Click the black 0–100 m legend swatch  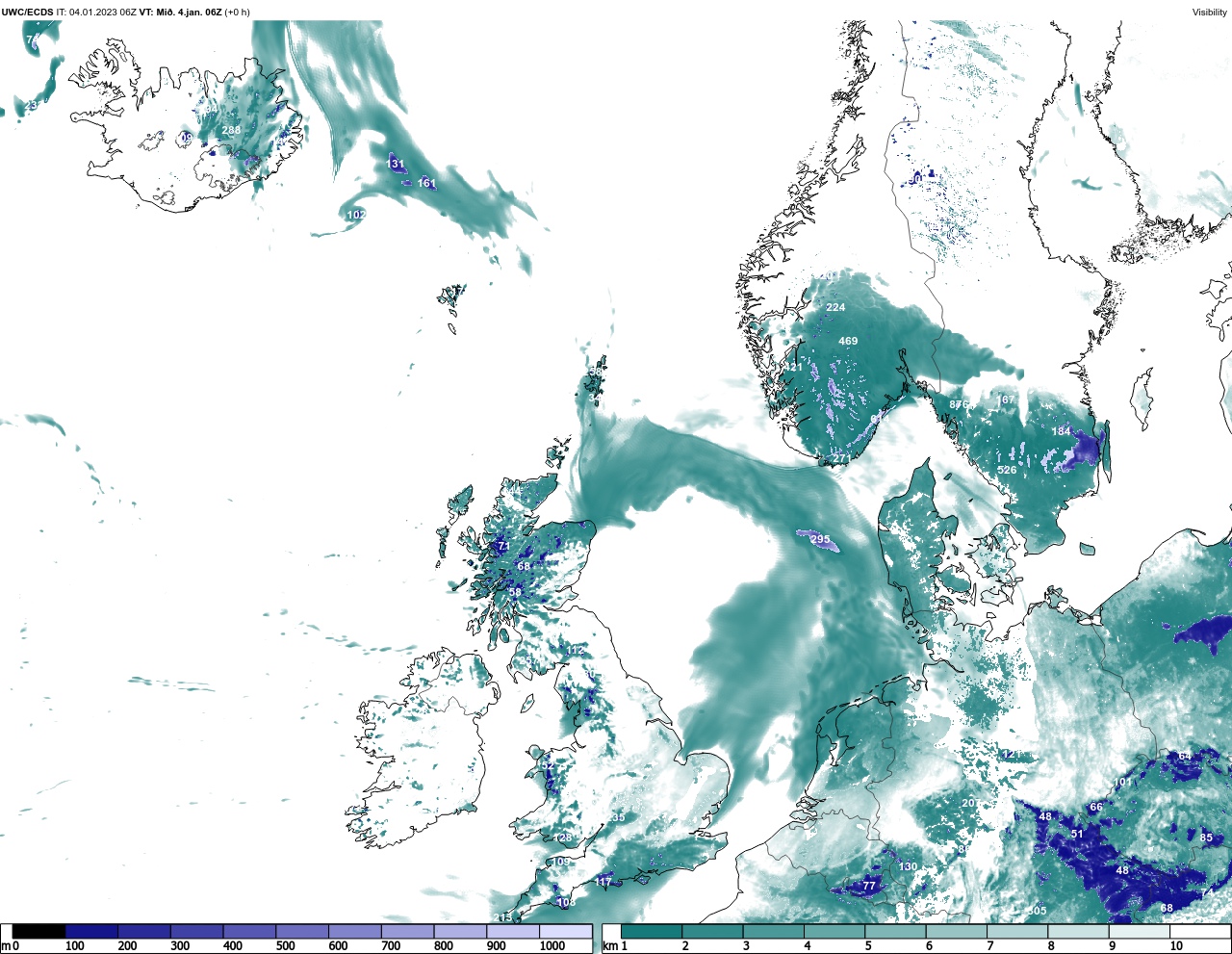(x=39, y=932)
